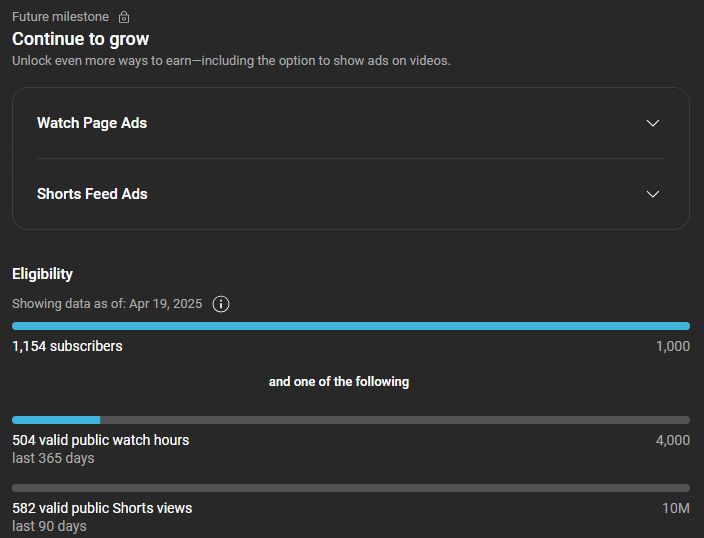Open the Watch Page Ads label

click(92, 123)
